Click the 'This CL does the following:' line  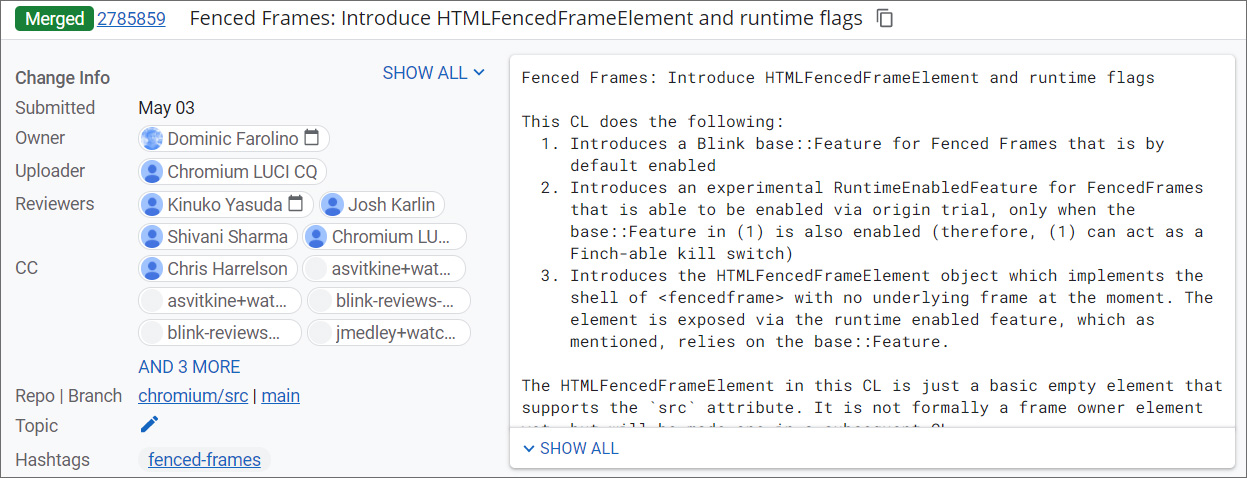tap(653, 122)
